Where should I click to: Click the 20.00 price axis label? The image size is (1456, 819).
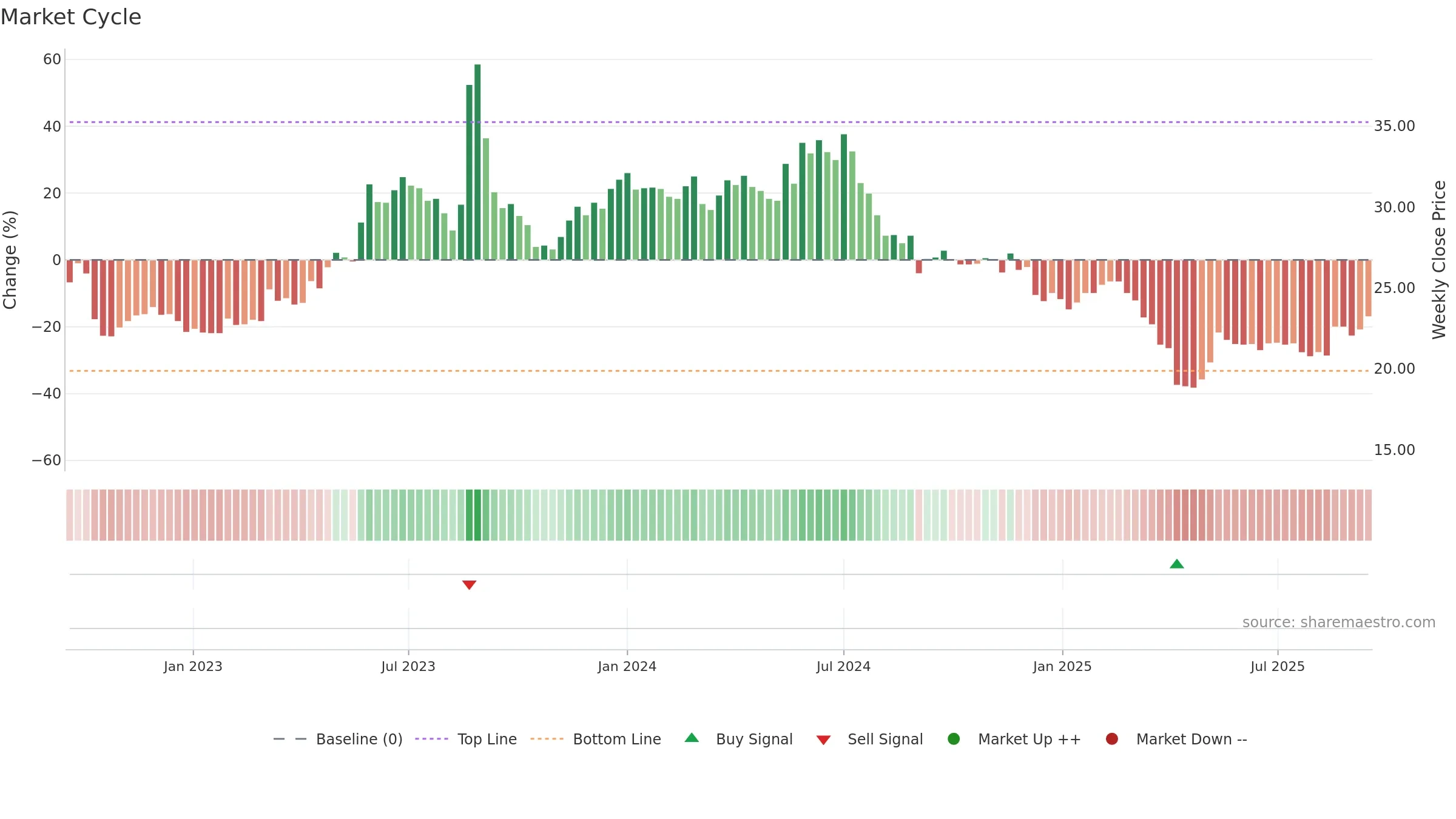(1395, 369)
